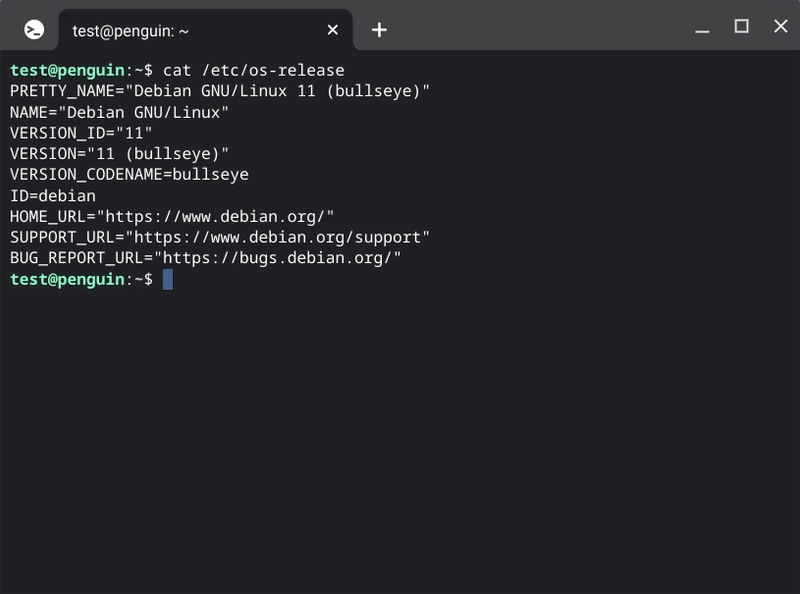Click the green test@penguin prompt before cat

(x=67, y=70)
